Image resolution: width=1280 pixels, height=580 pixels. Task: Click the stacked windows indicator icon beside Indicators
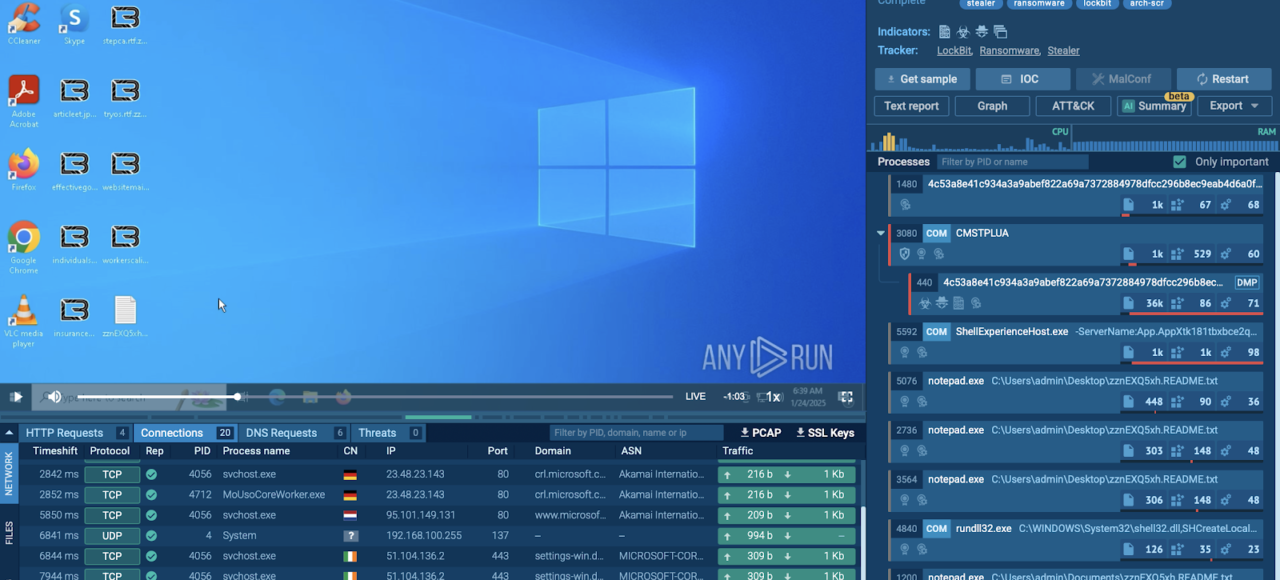[x=1000, y=32]
